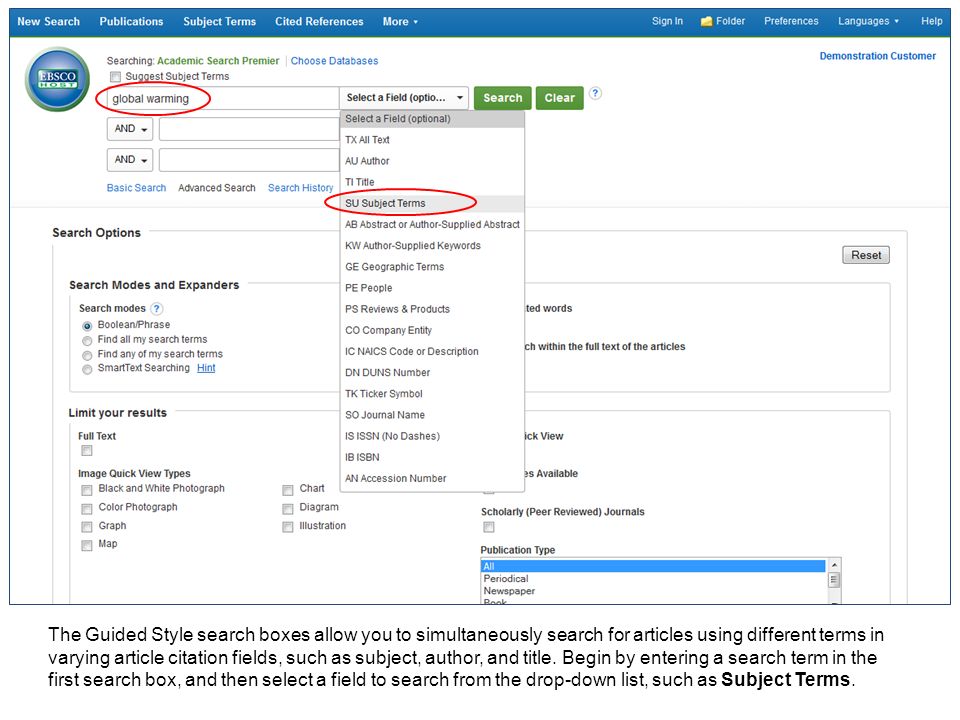
Task: Click the EBSCOhost logo
Action: (x=58, y=80)
